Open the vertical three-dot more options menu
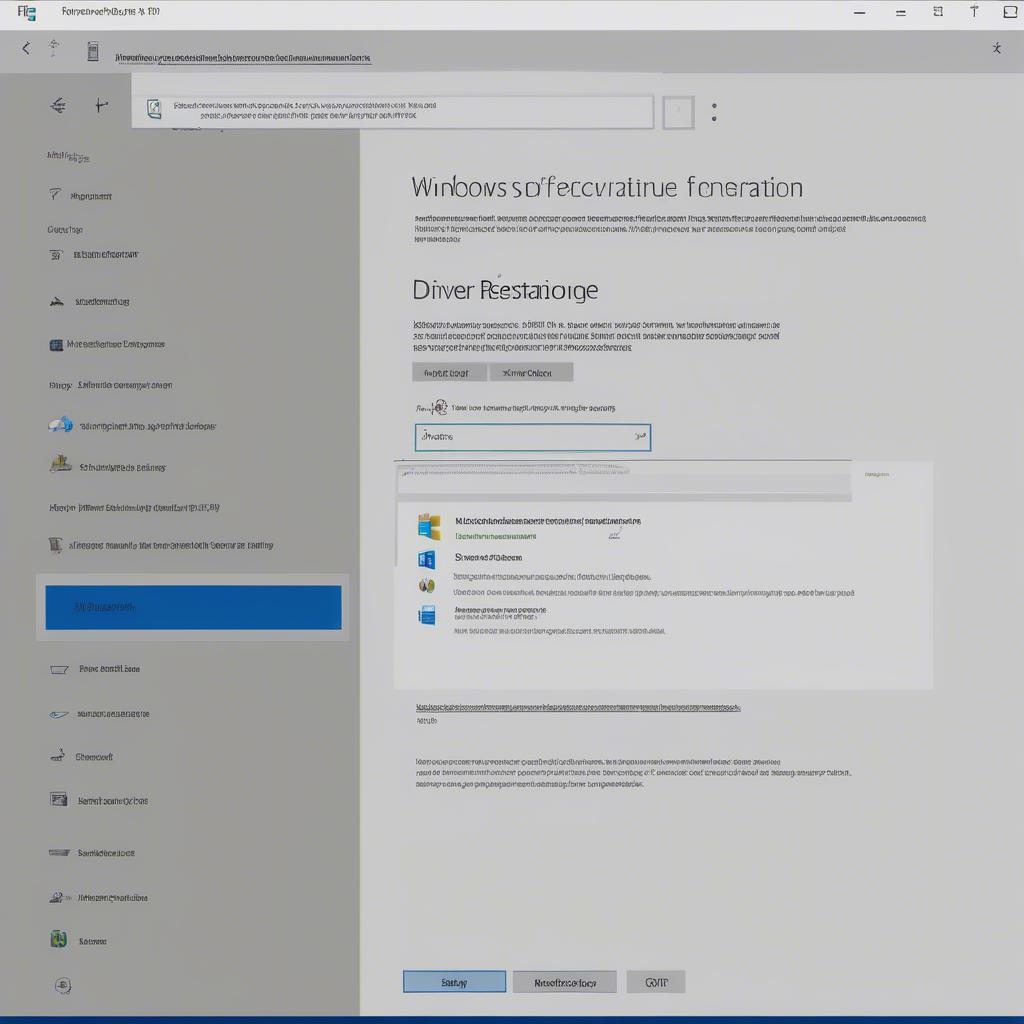 pyautogui.click(x=714, y=112)
